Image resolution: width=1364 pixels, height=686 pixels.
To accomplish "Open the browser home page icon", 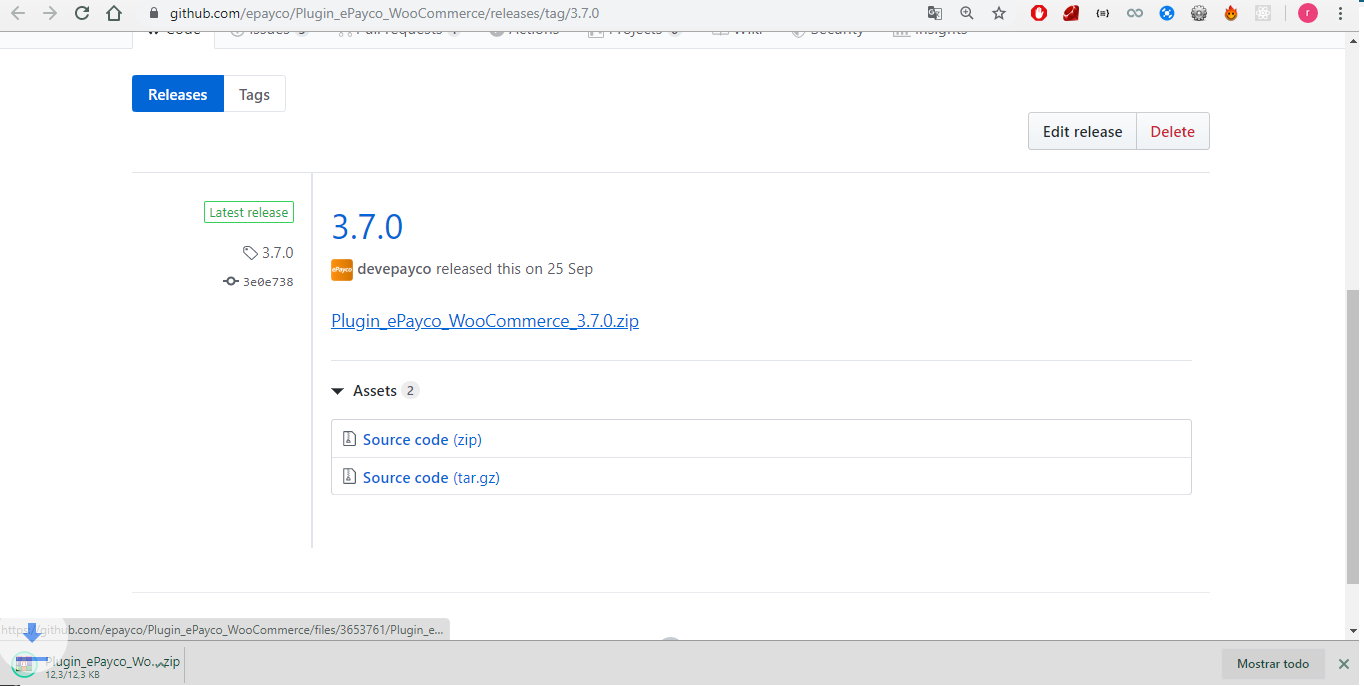I will [114, 13].
